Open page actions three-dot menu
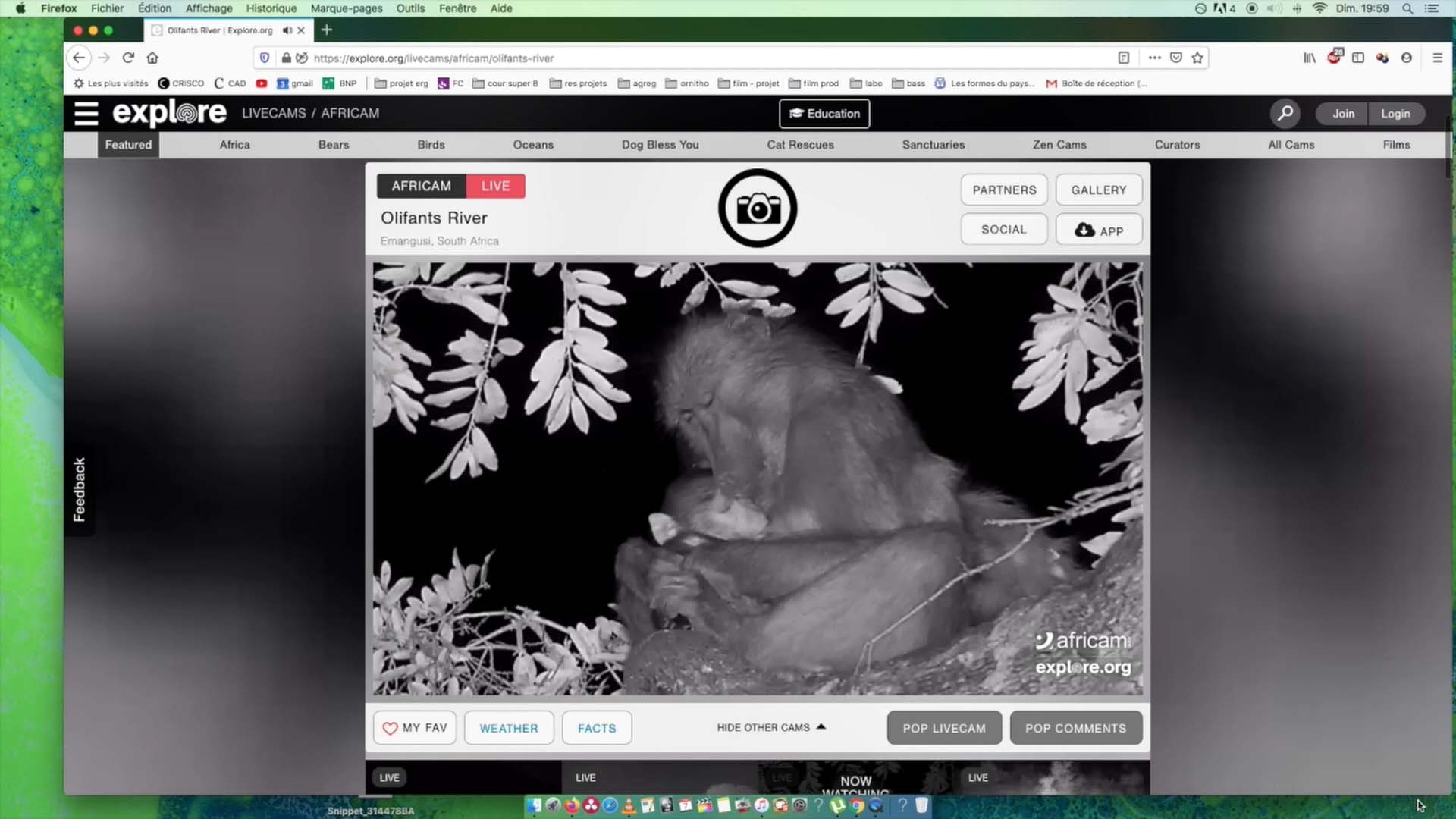This screenshot has width=1456, height=819. coord(1154,58)
